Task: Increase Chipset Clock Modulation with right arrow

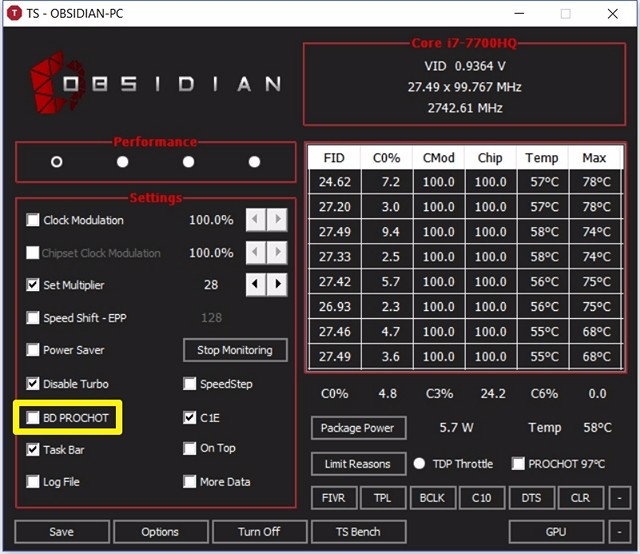Action: click(277, 252)
